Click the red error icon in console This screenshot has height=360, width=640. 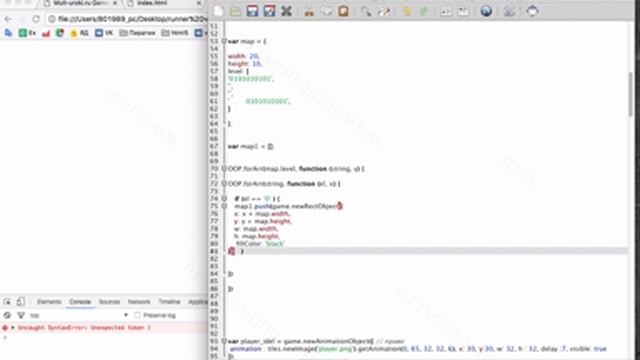point(5,327)
